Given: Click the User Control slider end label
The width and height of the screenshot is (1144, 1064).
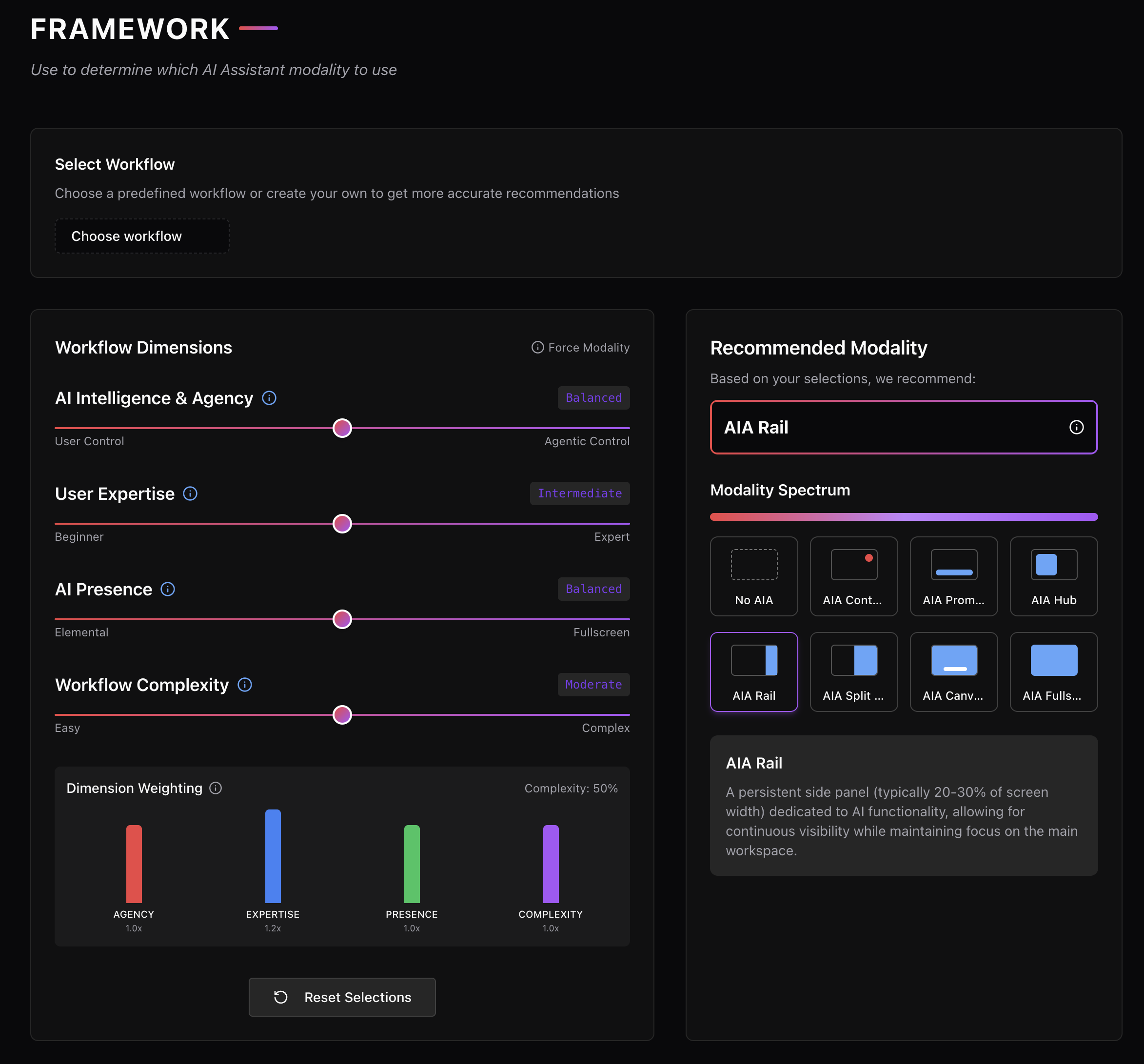Looking at the screenshot, I should (89, 441).
